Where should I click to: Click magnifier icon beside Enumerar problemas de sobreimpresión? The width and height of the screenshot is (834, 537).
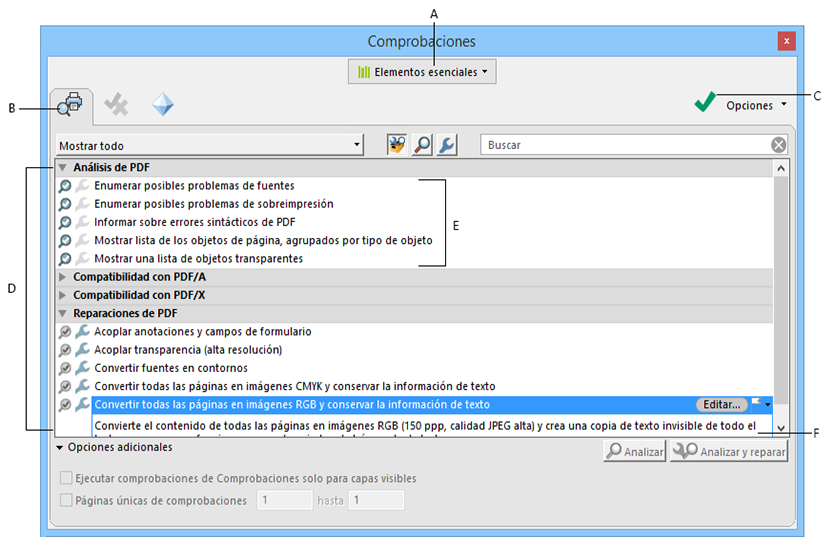[x=65, y=204]
